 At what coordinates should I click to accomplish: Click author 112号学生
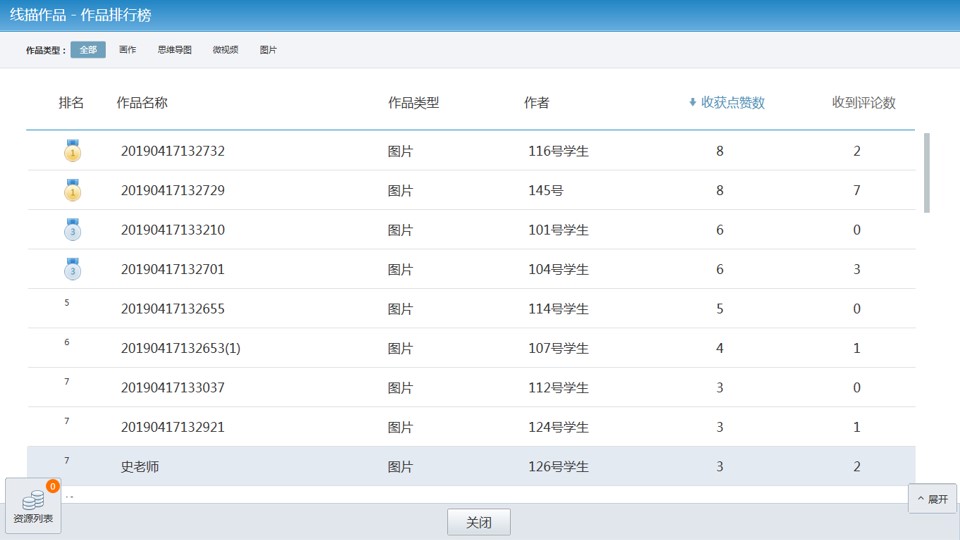click(558, 387)
